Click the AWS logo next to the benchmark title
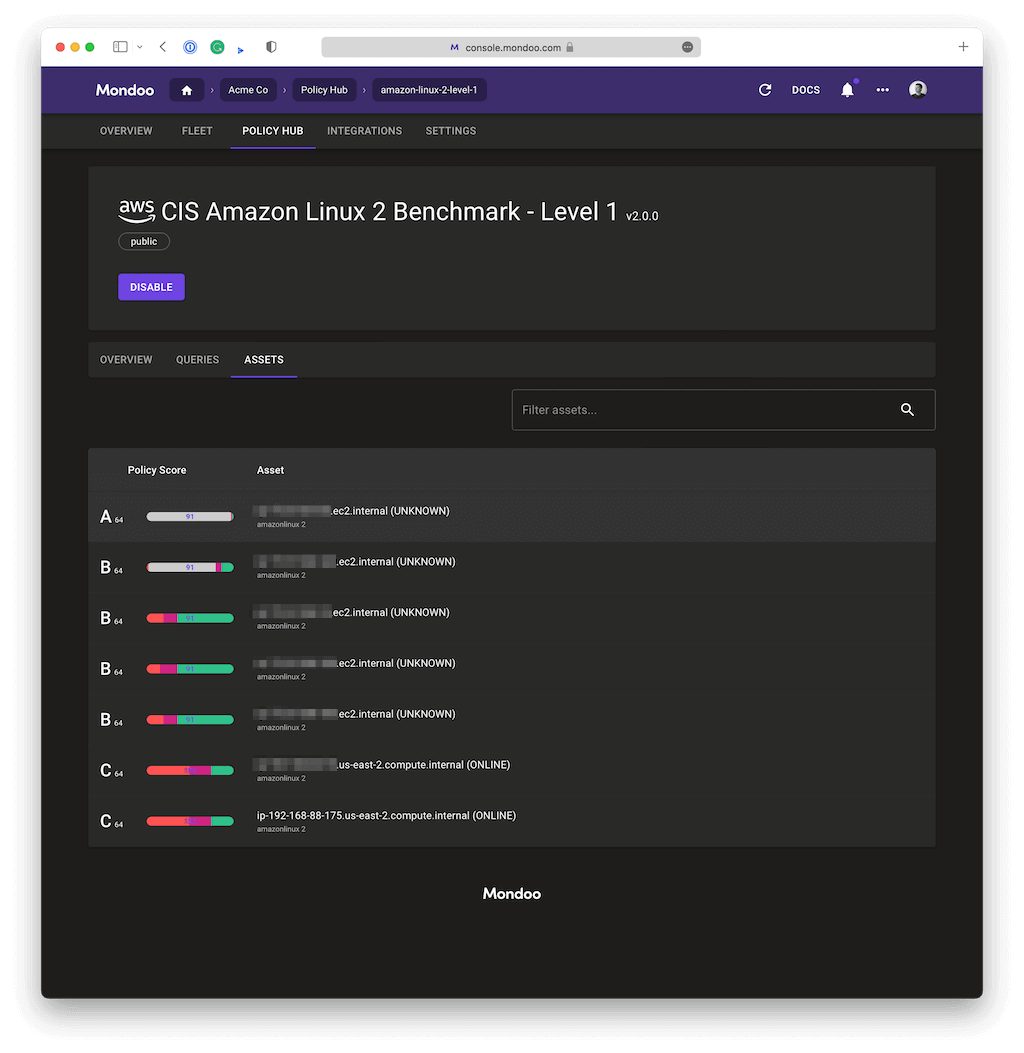The width and height of the screenshot is (1024, 1053). click(136, 211)
